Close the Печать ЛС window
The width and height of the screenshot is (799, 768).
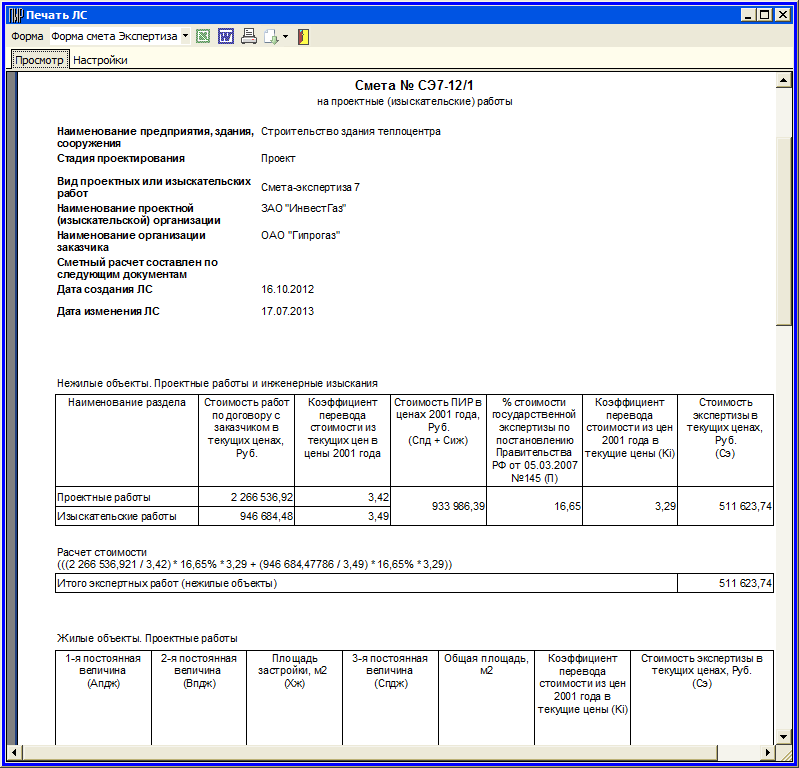pos(784,15)
